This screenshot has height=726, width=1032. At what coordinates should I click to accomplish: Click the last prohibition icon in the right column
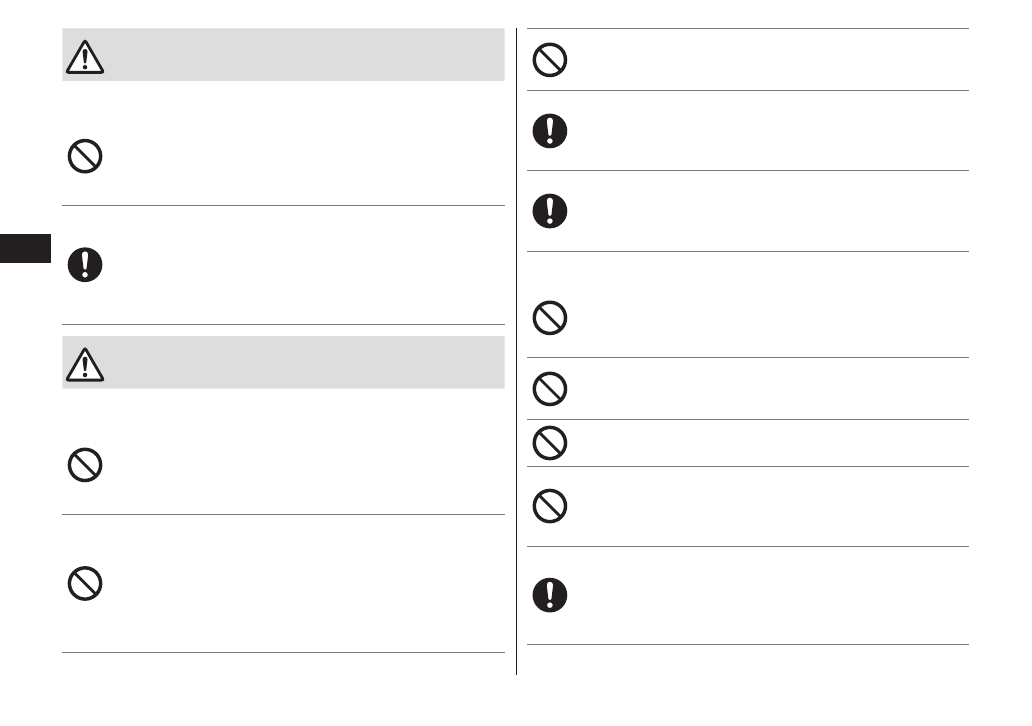coord(550,507)
